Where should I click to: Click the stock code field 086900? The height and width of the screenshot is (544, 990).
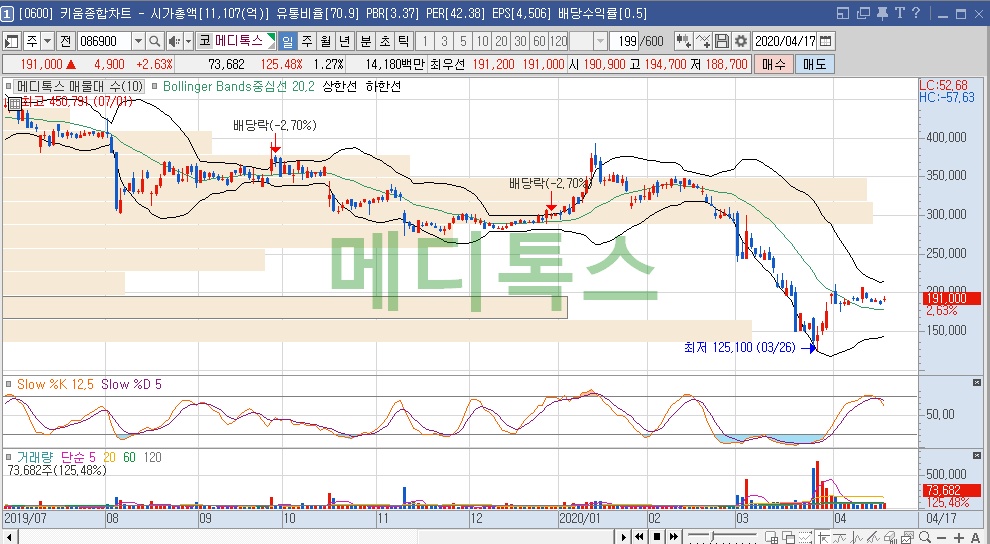[104, 42]
